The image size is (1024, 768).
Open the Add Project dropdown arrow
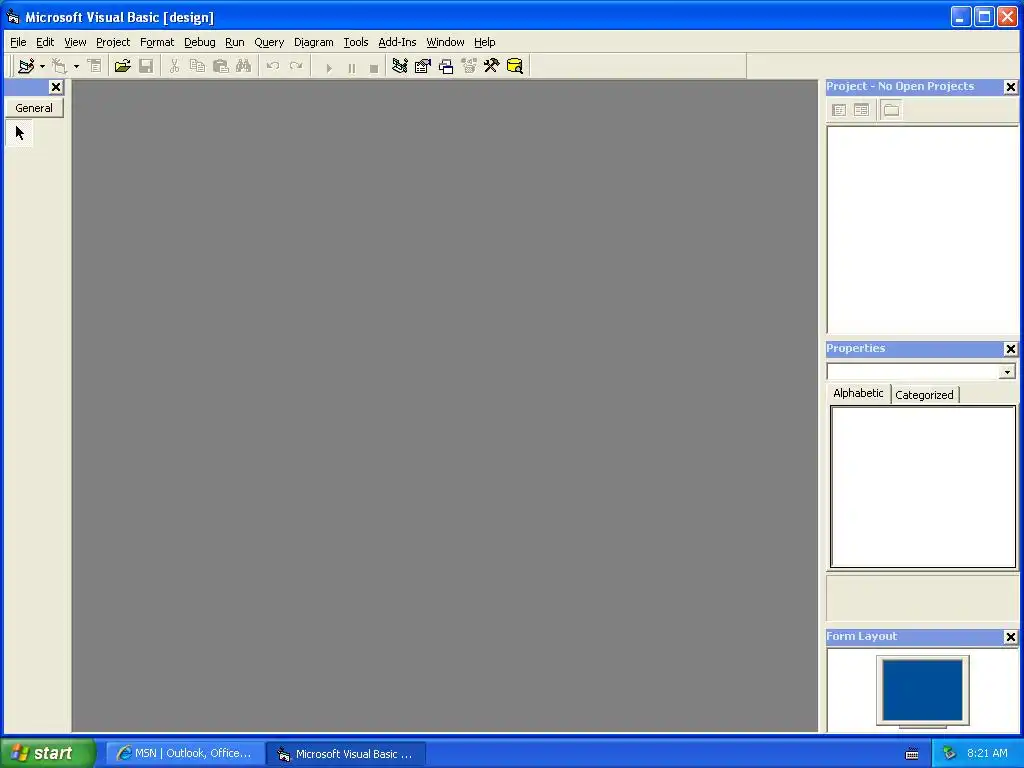42,67
